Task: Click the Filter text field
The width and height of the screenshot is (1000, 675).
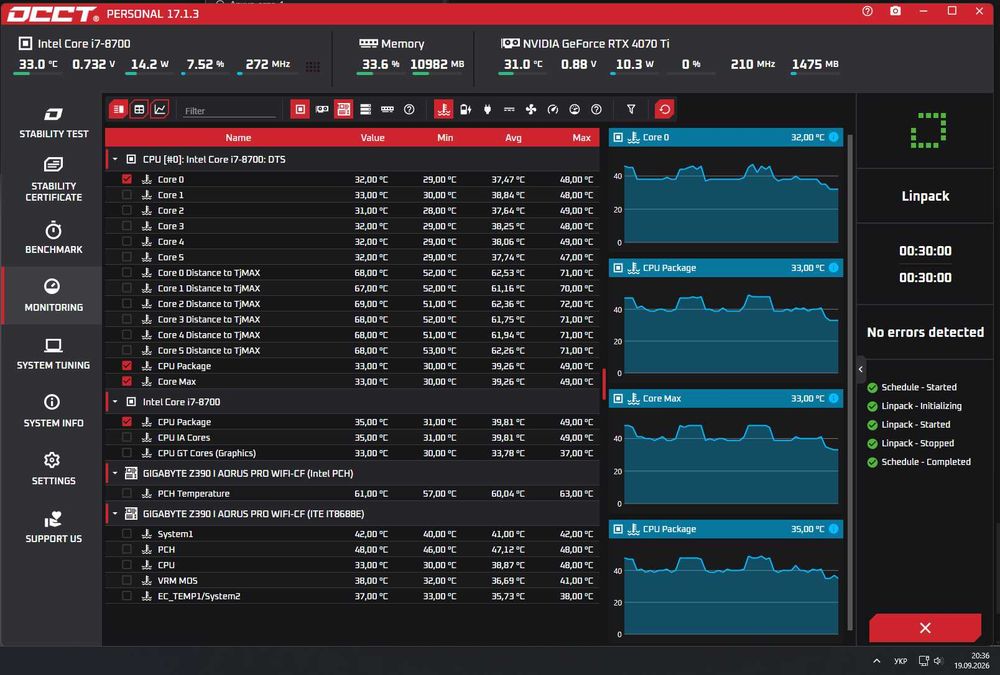Action: tap(229, 111)
